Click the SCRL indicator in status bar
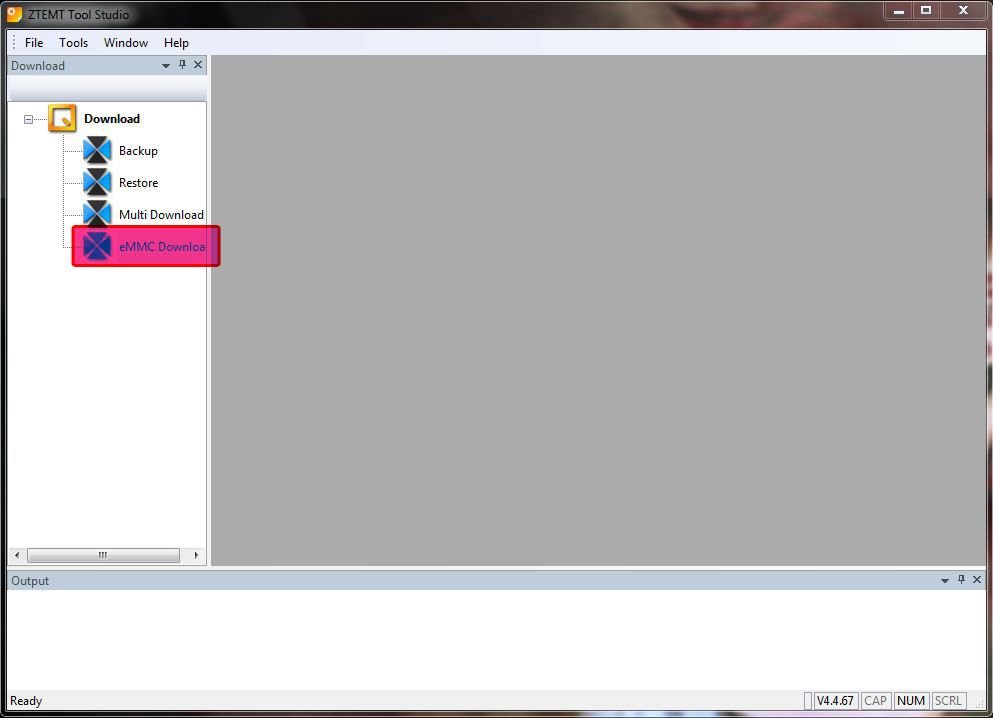This screenshot has height=718, width=993. coord(948,700)
